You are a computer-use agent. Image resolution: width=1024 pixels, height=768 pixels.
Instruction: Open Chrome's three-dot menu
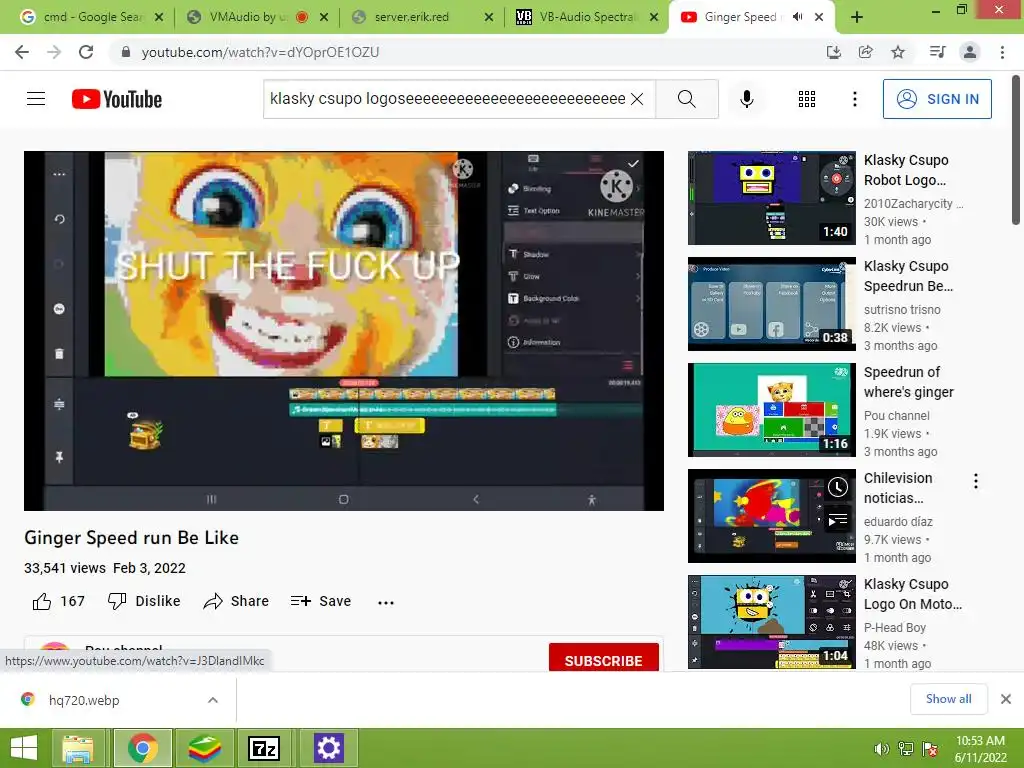[1002, 52]
